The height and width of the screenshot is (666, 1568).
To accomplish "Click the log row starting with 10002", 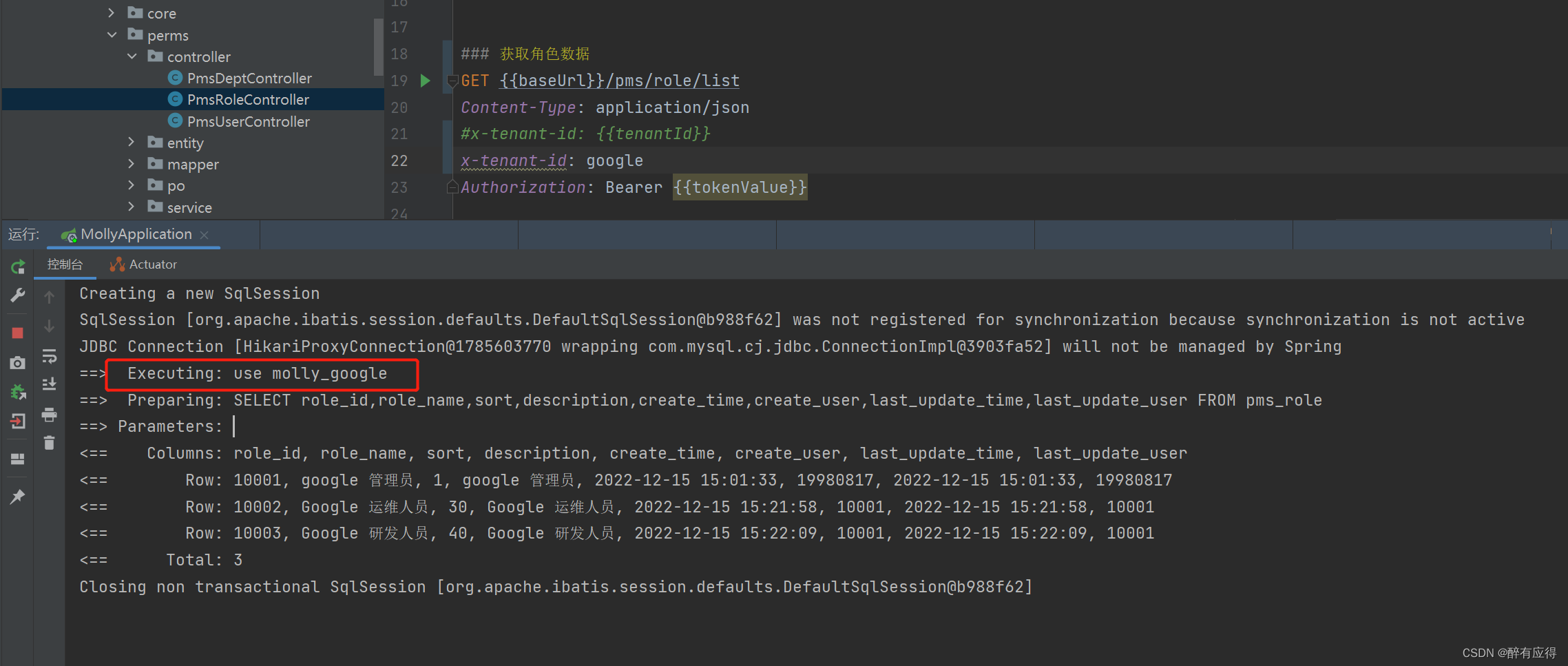I will pos(617,507).
